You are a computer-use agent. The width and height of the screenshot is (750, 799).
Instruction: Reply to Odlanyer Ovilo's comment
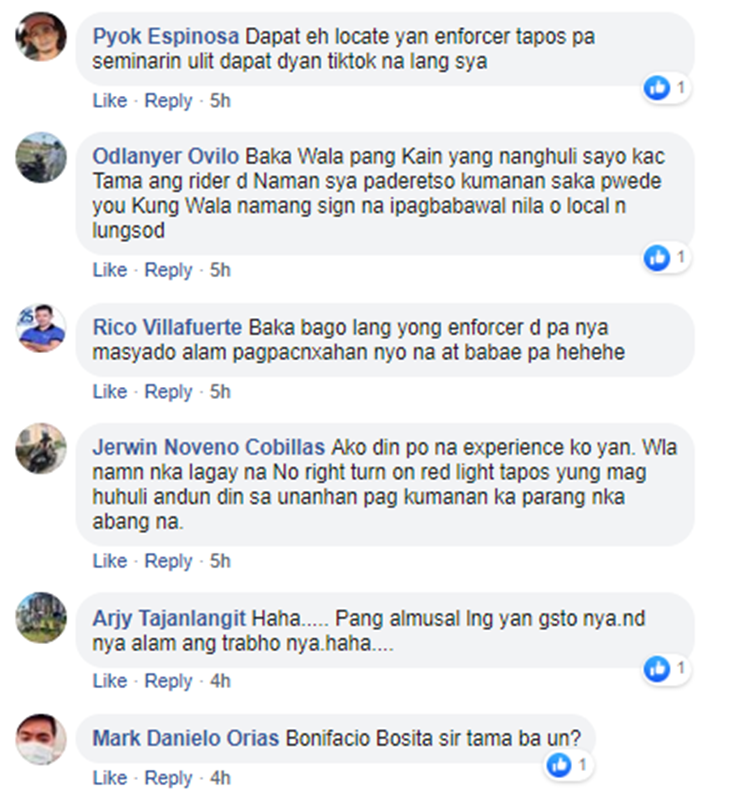pos(168,270)
